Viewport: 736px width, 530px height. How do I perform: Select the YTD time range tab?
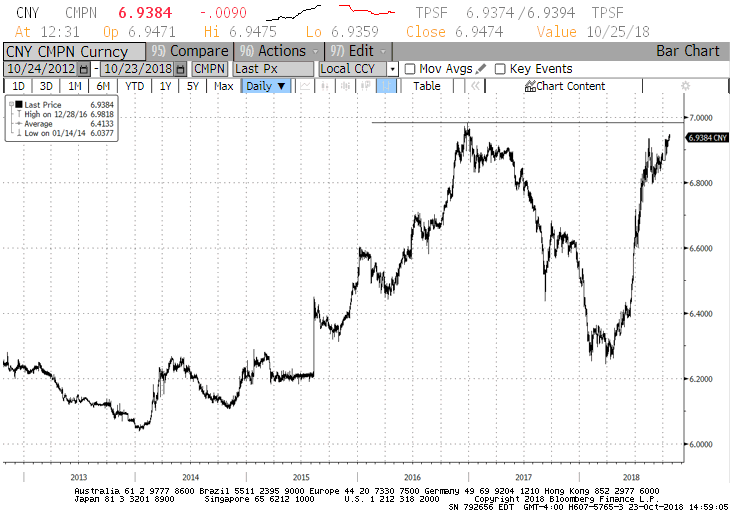point(134,86)
